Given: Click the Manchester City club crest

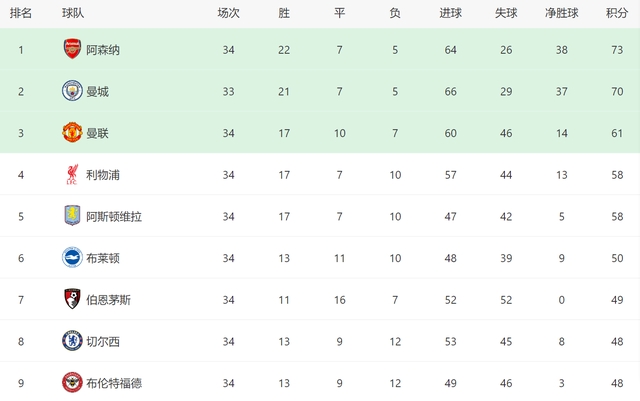Looking at the screenshot, I should click(72, 91).
